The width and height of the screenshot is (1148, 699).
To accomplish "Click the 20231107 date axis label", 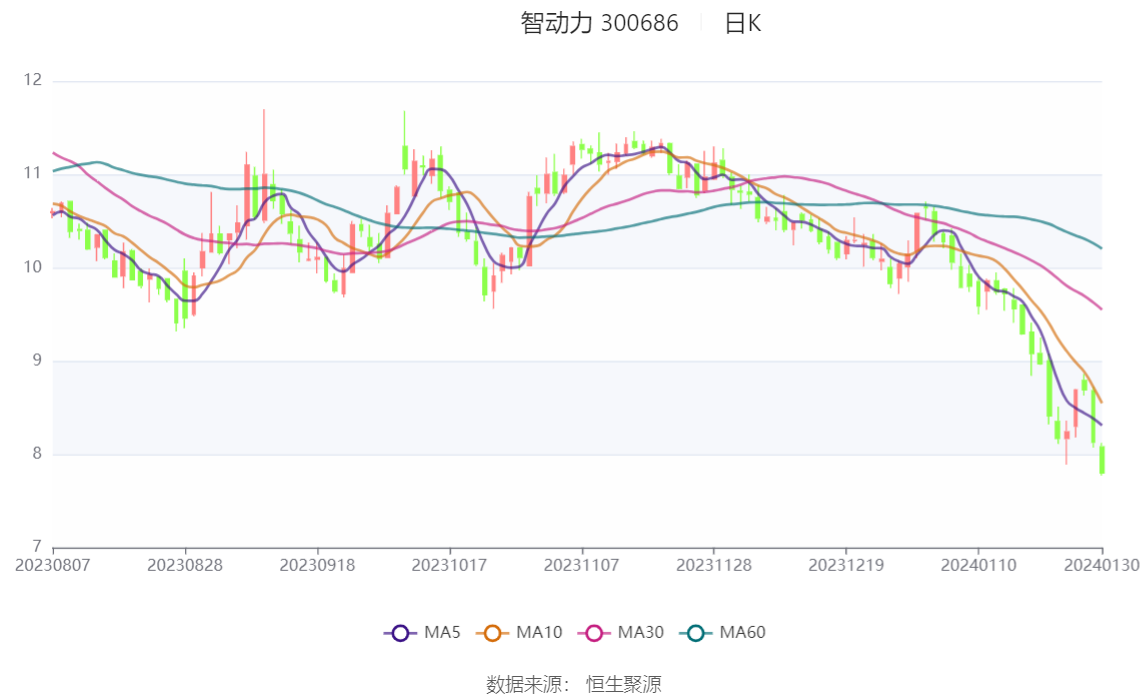I will (x=582, y=566).
